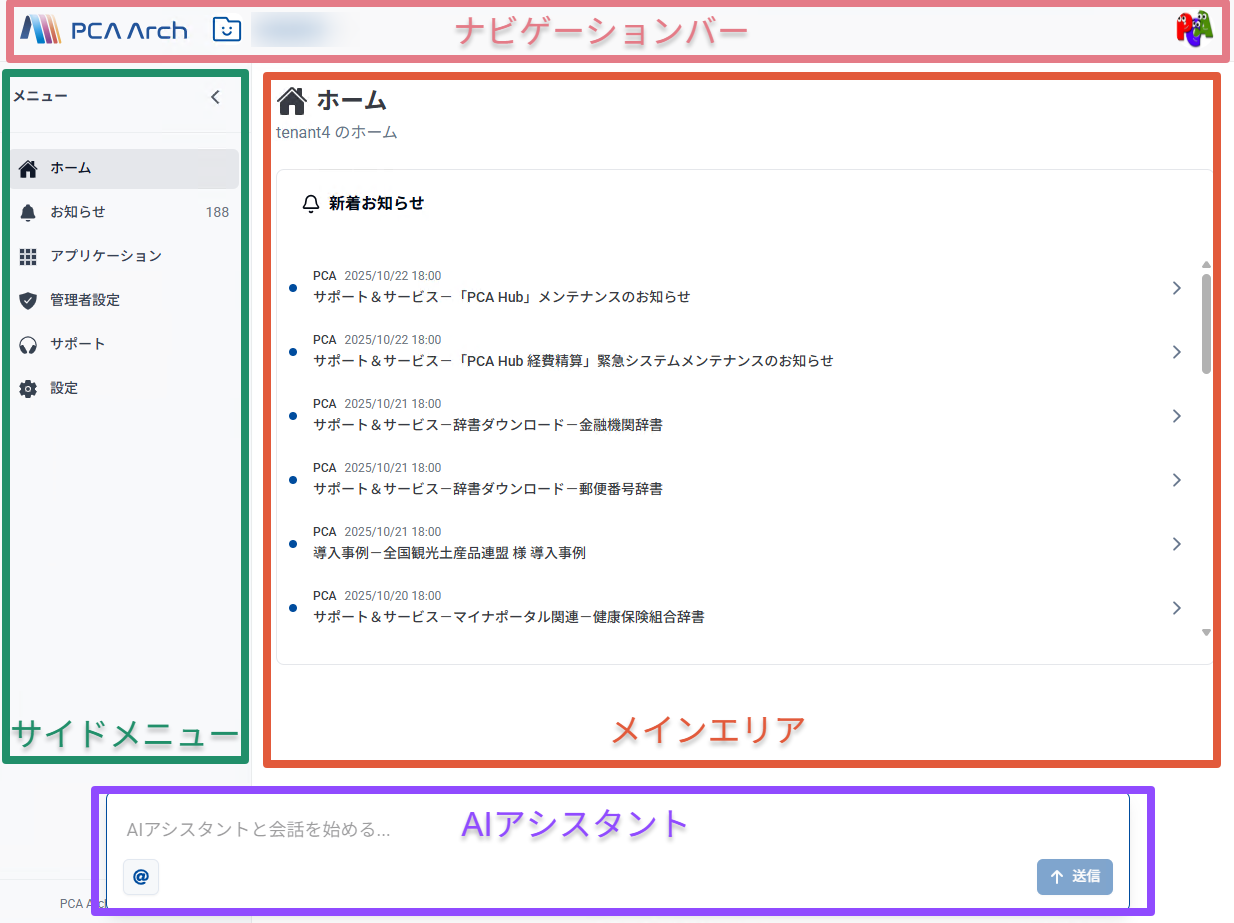Screen dimensions: 1234x923
Task: Open the gear icon next to 設定
Action: (27, 388)
